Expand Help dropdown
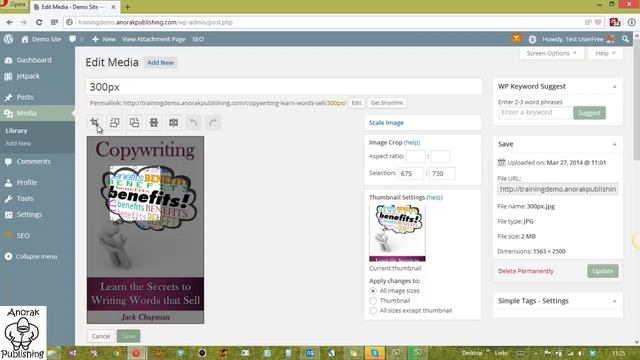640x360 pixels. pyautogui.click(x=605, y=53)
